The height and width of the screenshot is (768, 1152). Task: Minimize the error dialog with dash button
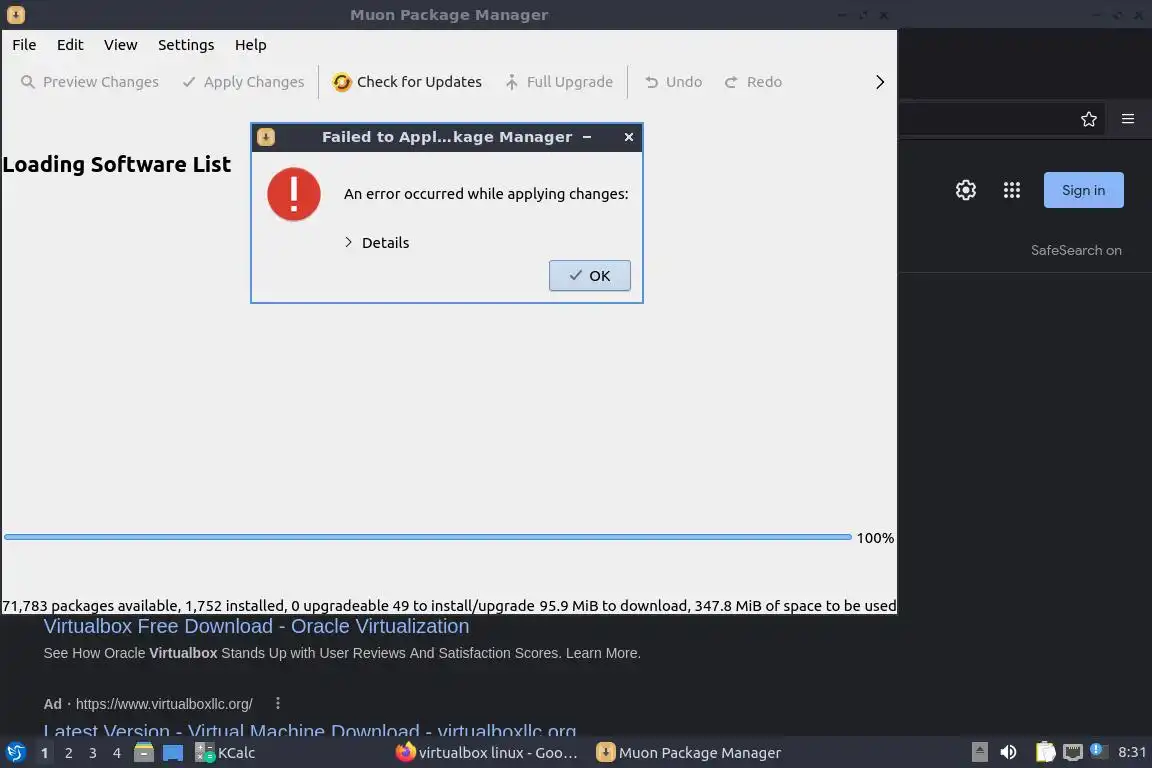[x=587, y=137]
